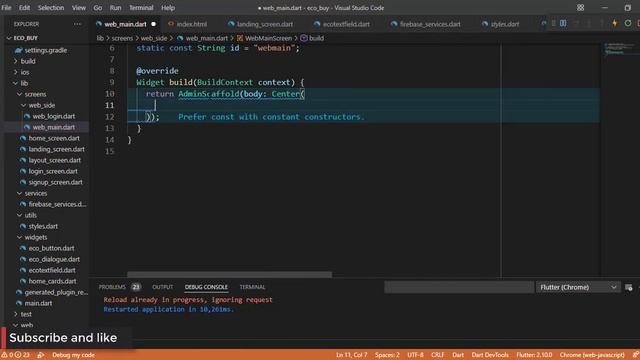The width and height of the screenshot is (640, 360).
Task: Switch to firebase_services.dart editor tab
Action: point(430,24)
